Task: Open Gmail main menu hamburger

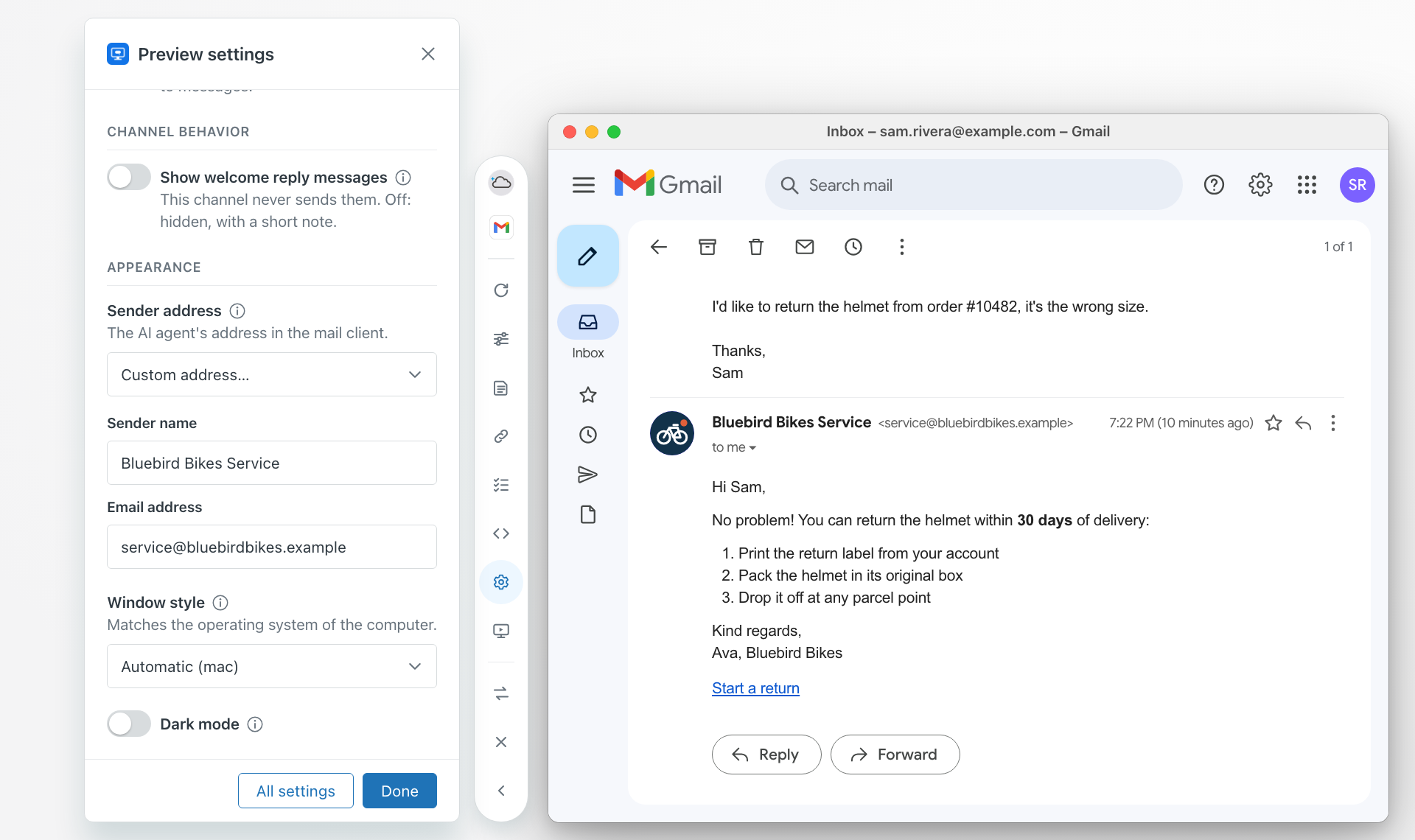Action: [x=584, y=185]
